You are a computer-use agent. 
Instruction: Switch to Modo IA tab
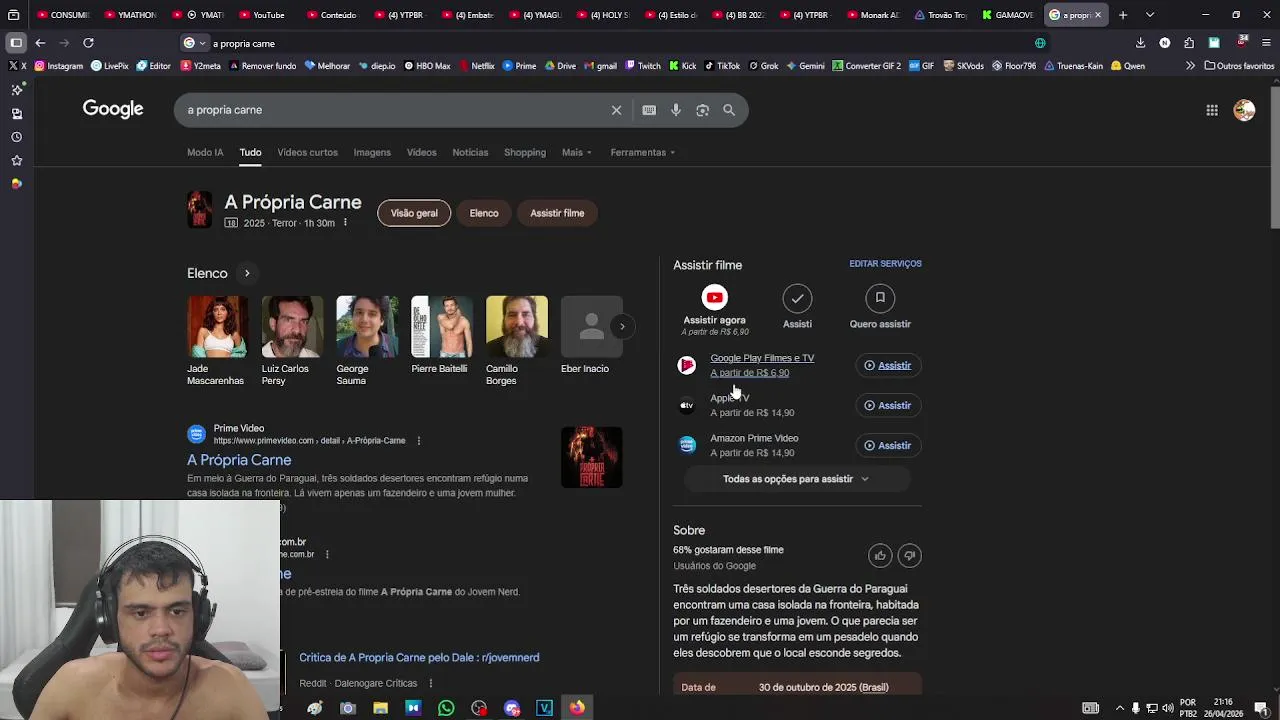click(x=205, y=153)
